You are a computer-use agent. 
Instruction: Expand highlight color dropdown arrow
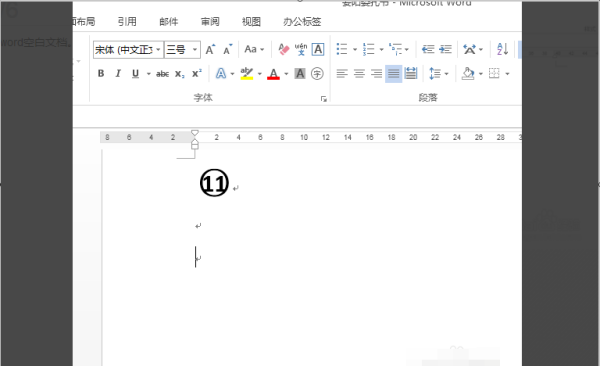[259, 74]
